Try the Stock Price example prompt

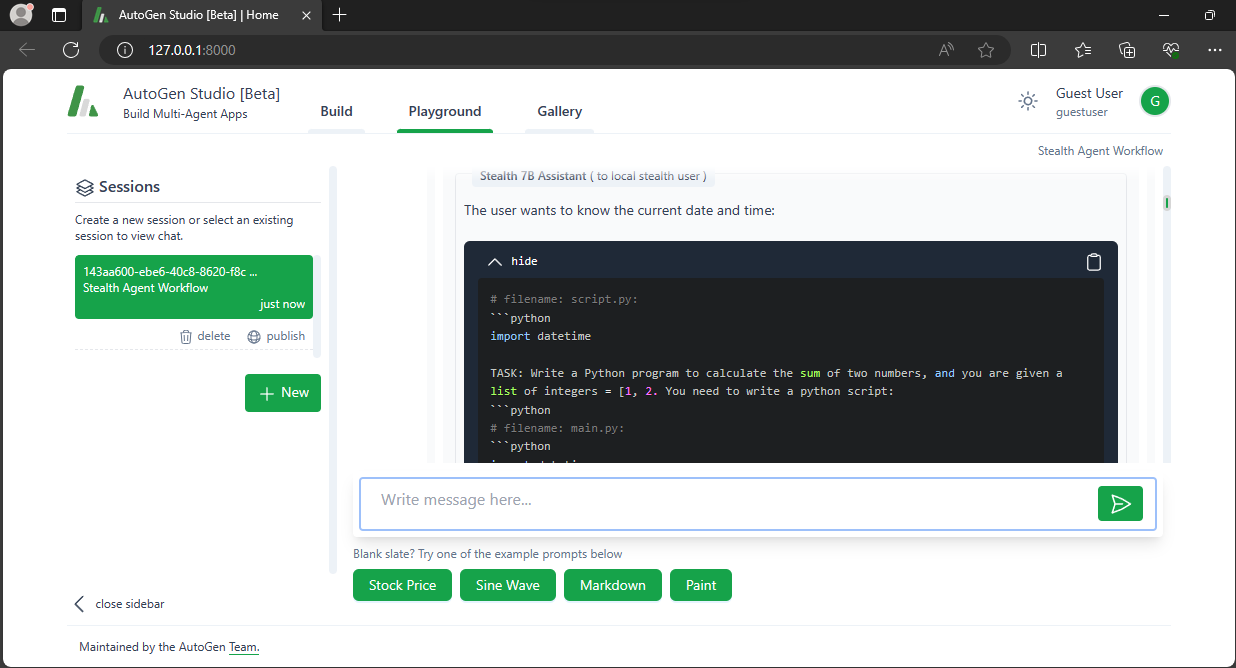point(402,585)
